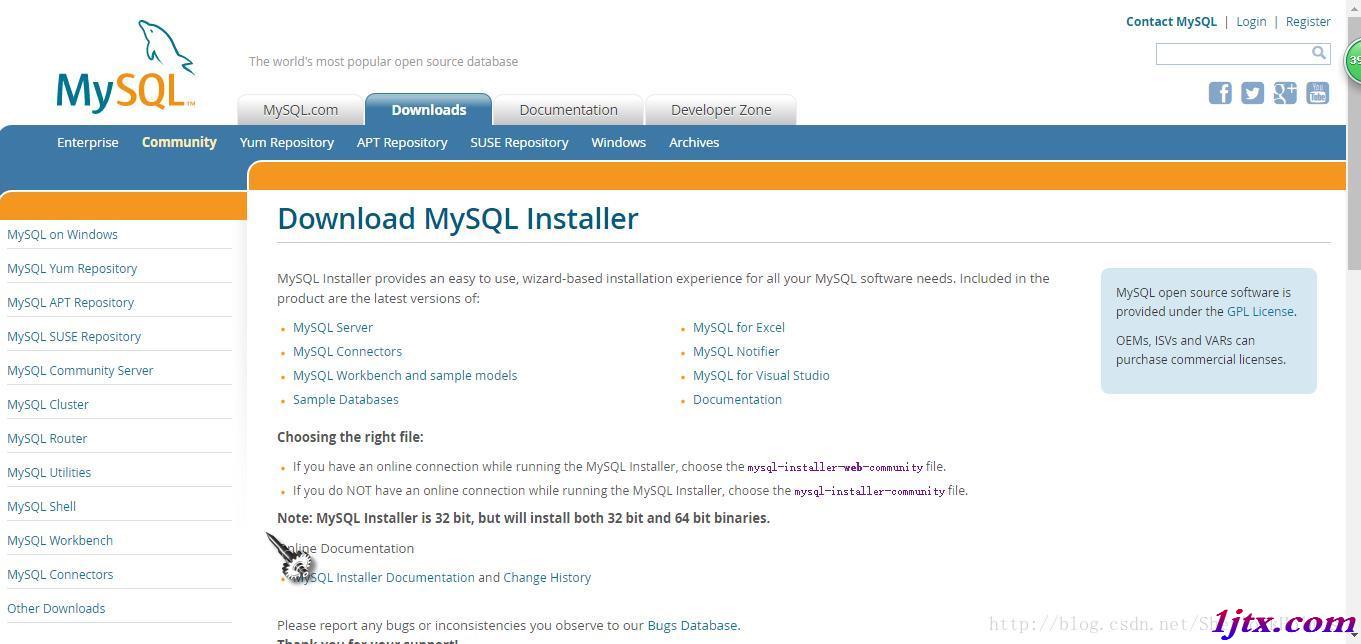Follow MySQL Workbench and sample models link
This screenshot has height=644, width=1361.
[x=405, y=375]
